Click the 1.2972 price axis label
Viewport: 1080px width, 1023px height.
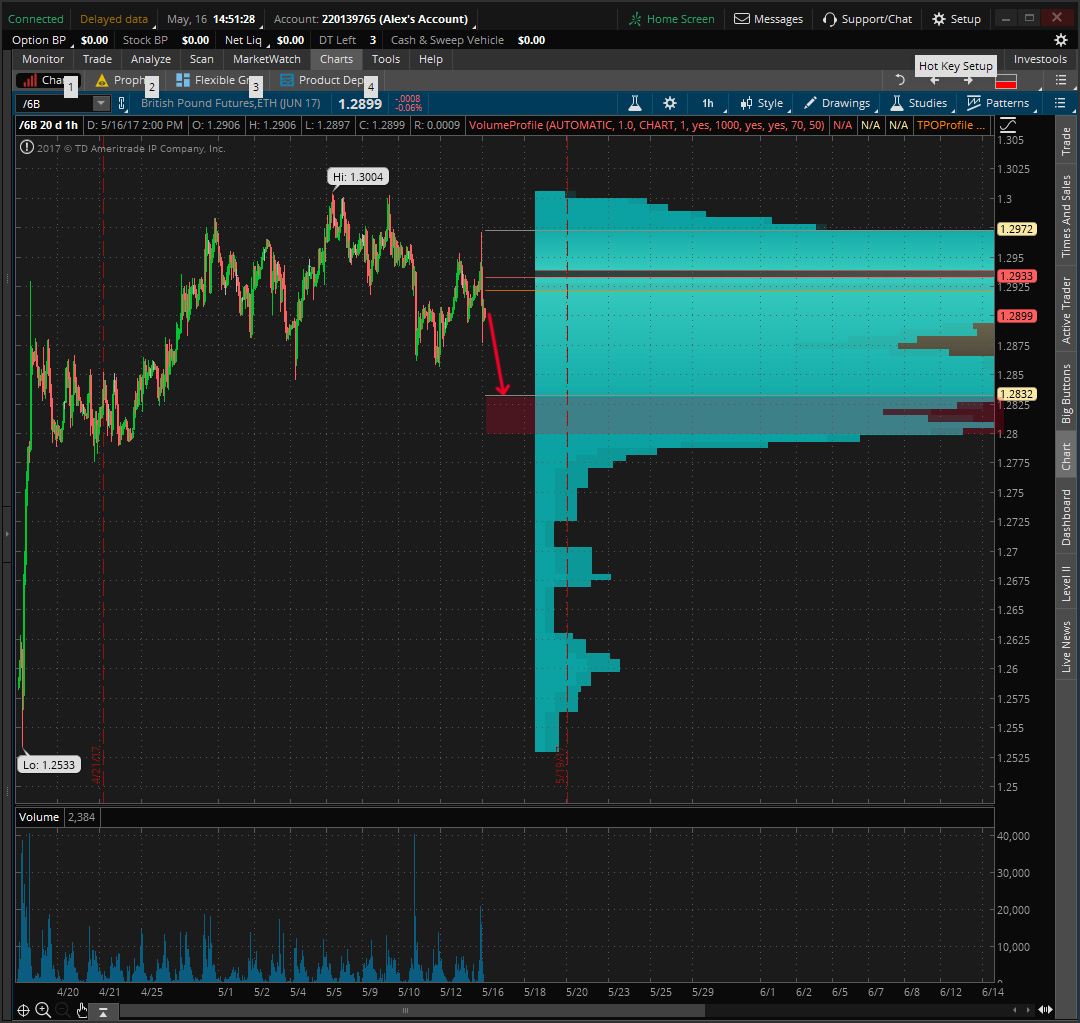pyautogui.click(x=1016, y=229)
